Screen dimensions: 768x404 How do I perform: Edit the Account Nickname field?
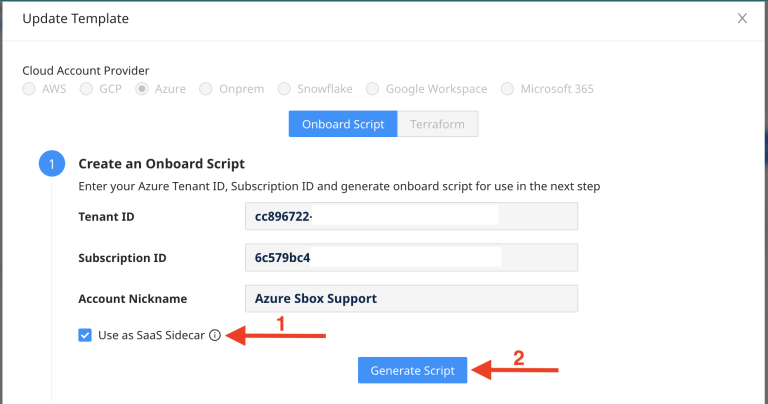click(x=410, y=298)
